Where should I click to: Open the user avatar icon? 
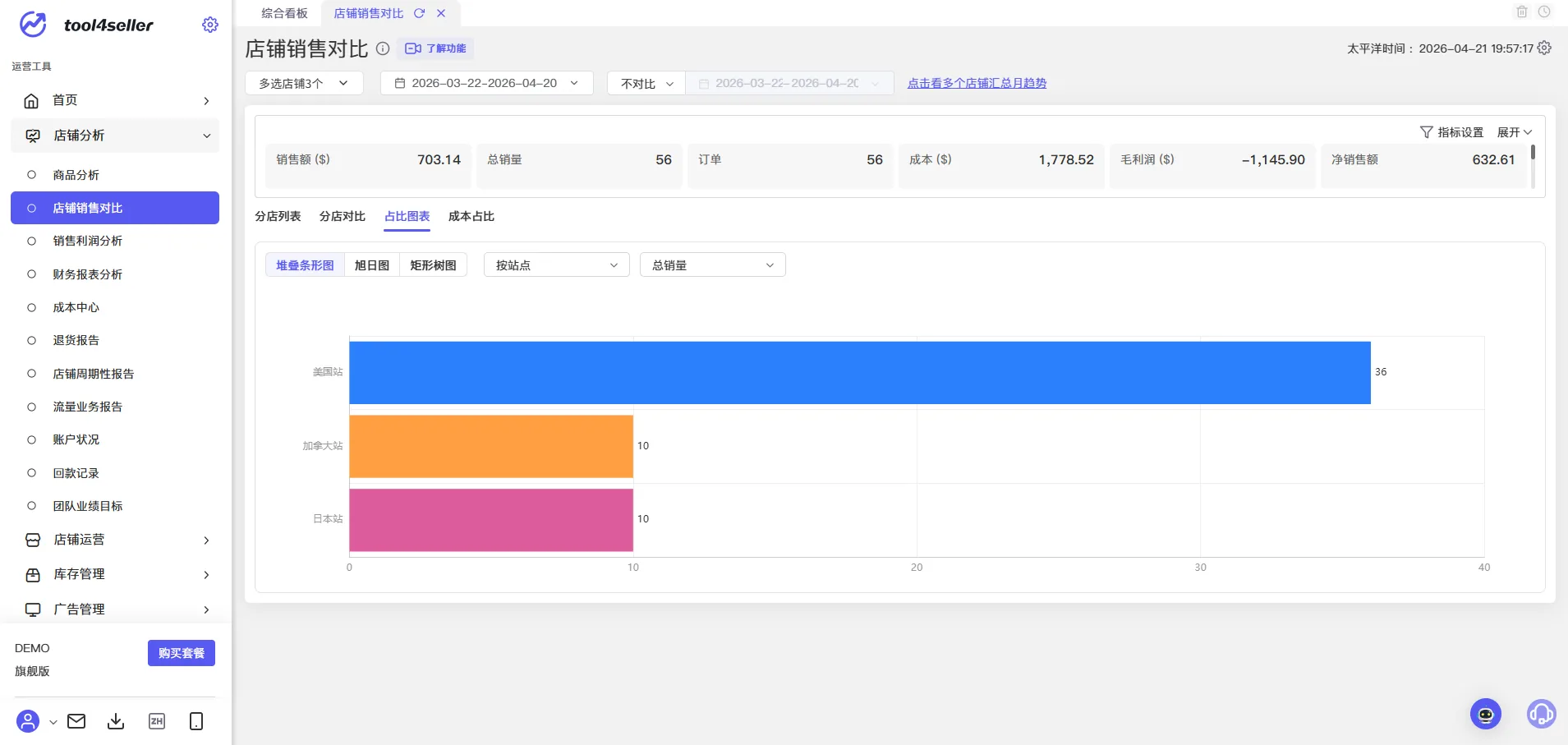(x=28, y=721)
